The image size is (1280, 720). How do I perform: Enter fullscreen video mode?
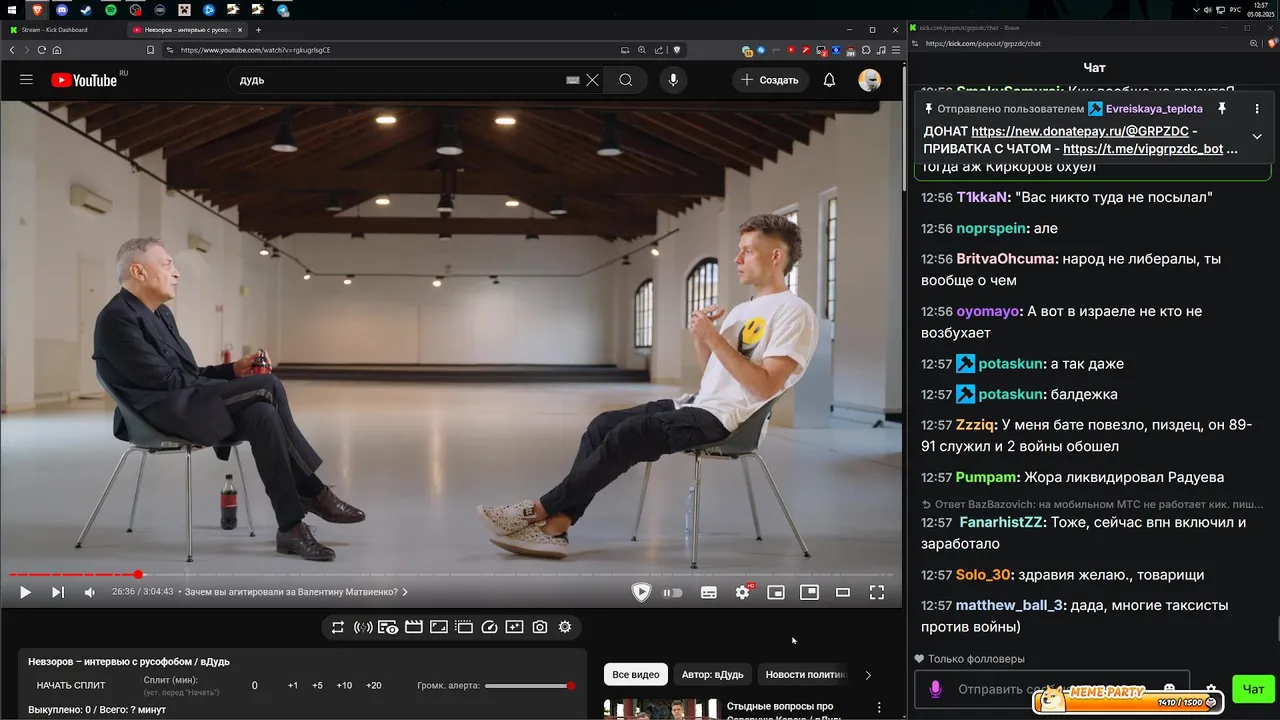(877, 592)
